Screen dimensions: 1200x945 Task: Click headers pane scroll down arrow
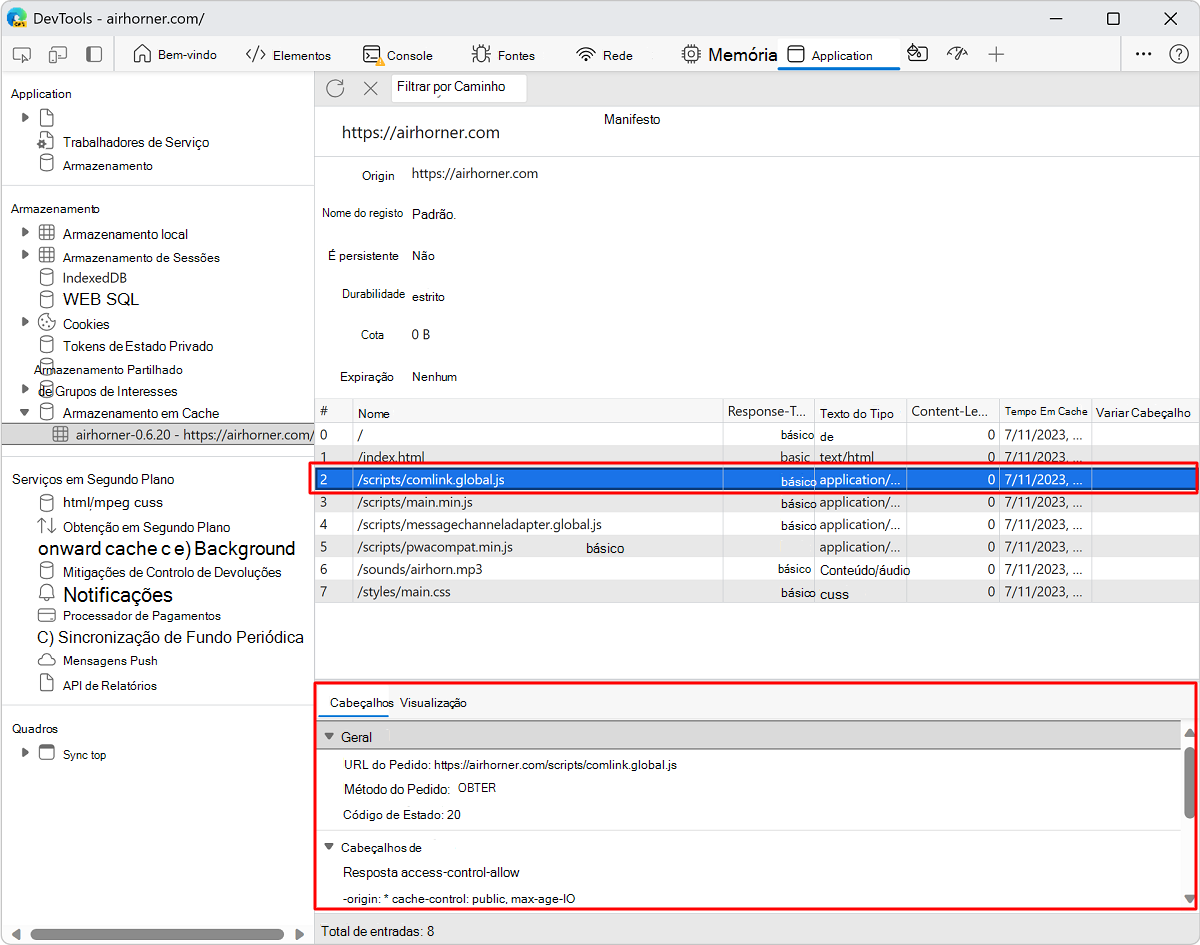coord(1189,899)
